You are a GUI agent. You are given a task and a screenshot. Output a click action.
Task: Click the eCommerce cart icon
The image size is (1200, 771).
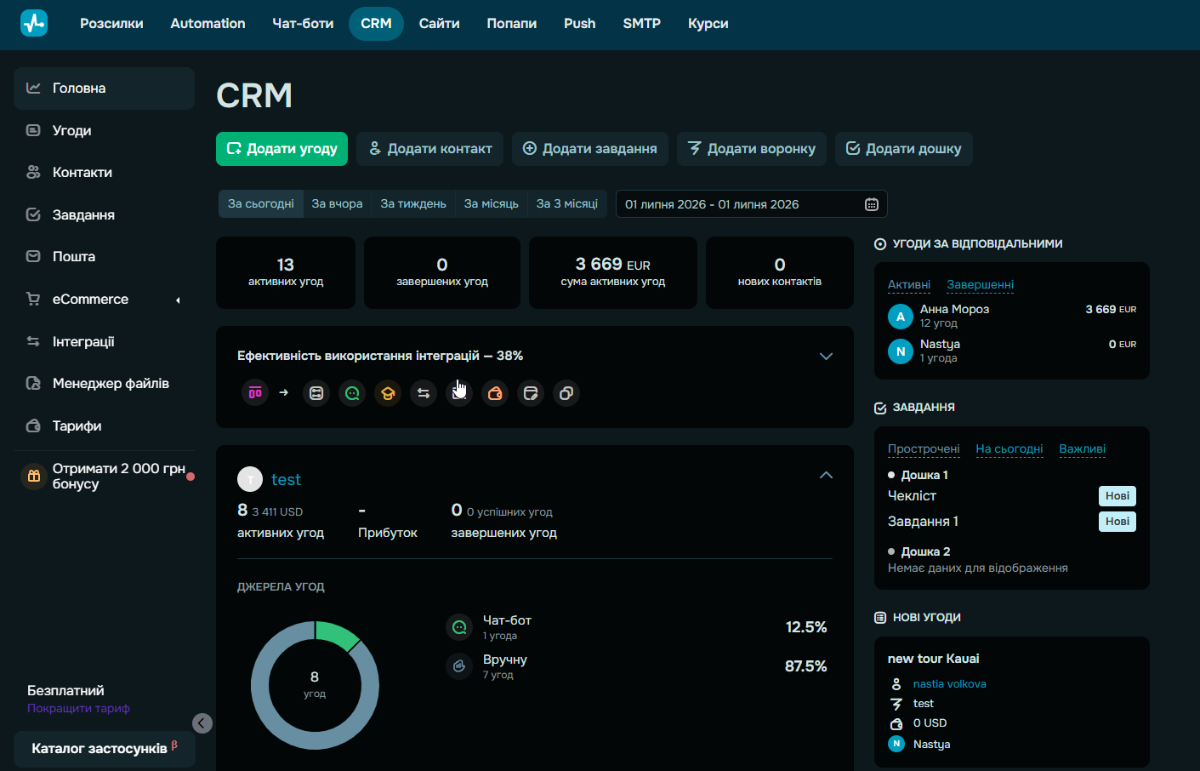click(x=33, y=299)
